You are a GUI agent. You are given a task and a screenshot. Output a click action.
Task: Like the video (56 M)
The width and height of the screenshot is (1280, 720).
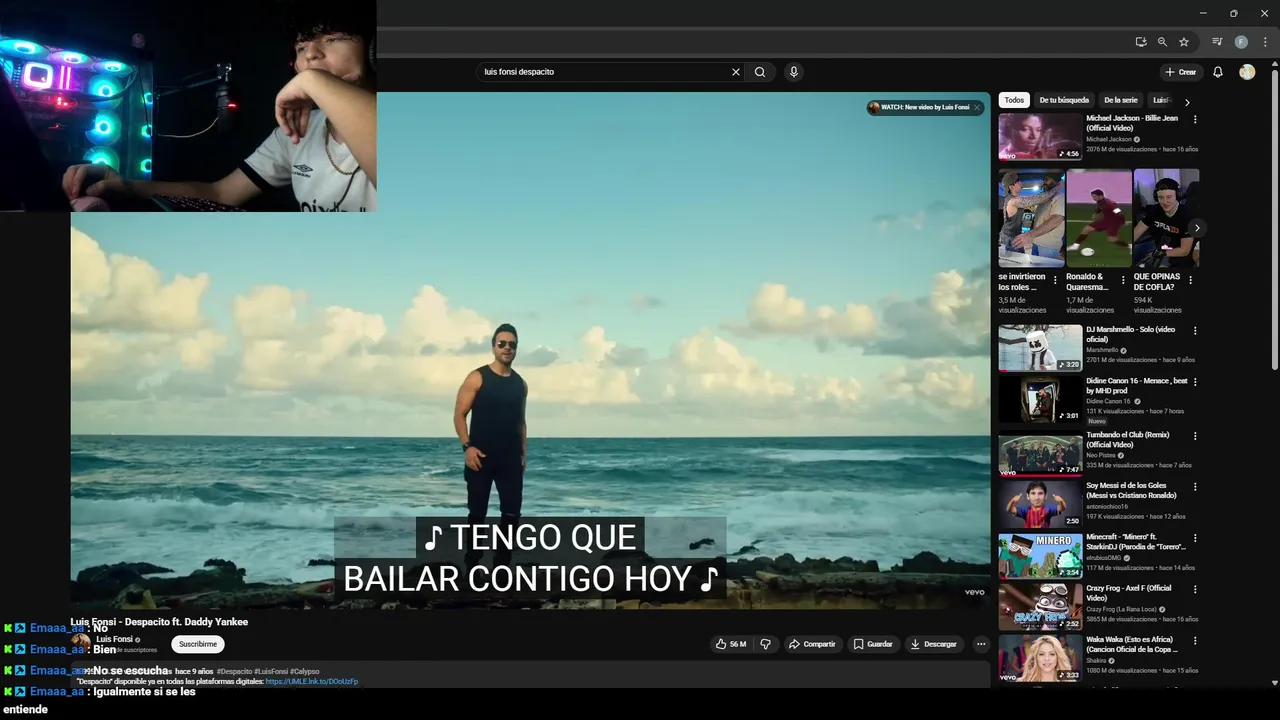[730, 644]
